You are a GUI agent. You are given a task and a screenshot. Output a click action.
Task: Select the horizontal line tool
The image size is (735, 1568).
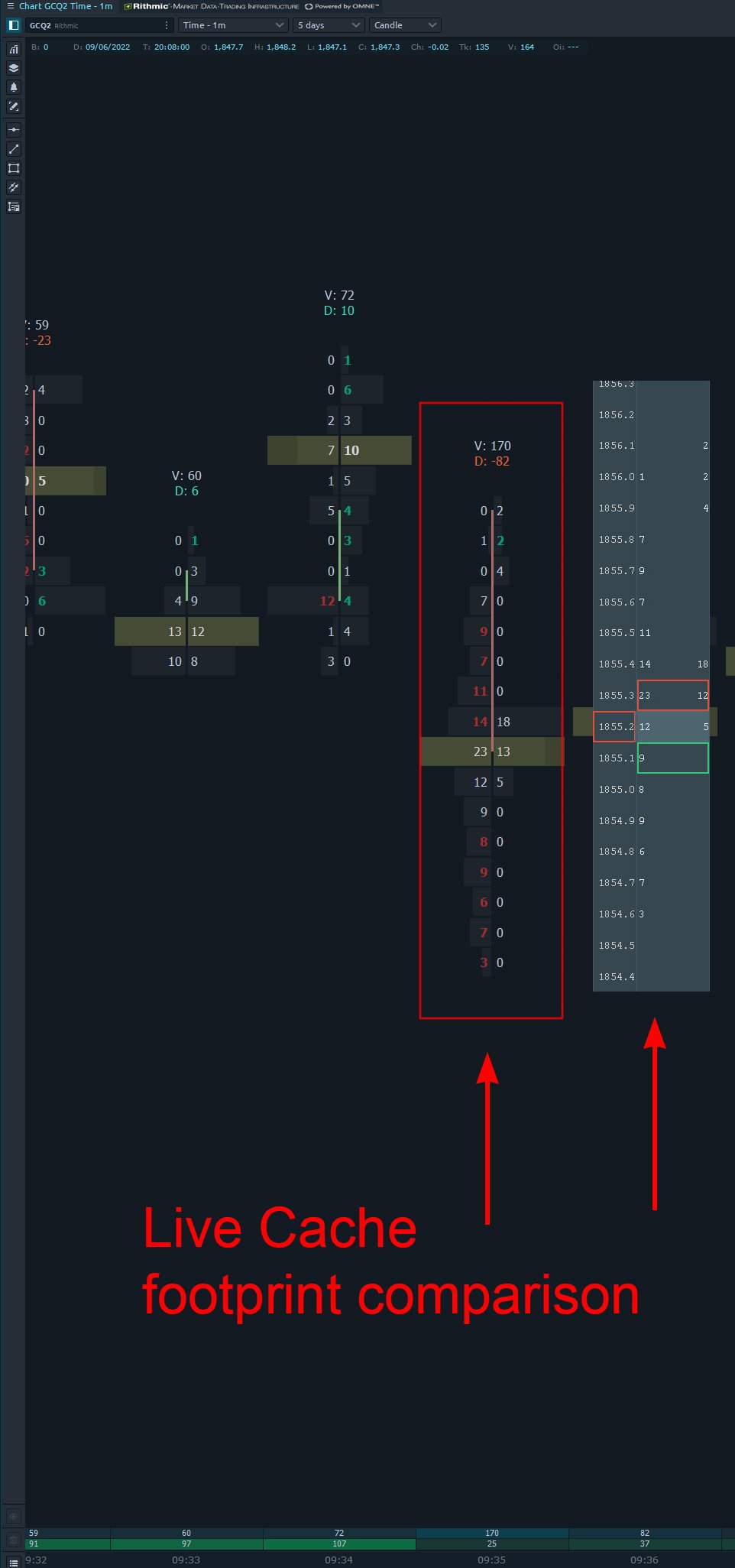[14, 130]
